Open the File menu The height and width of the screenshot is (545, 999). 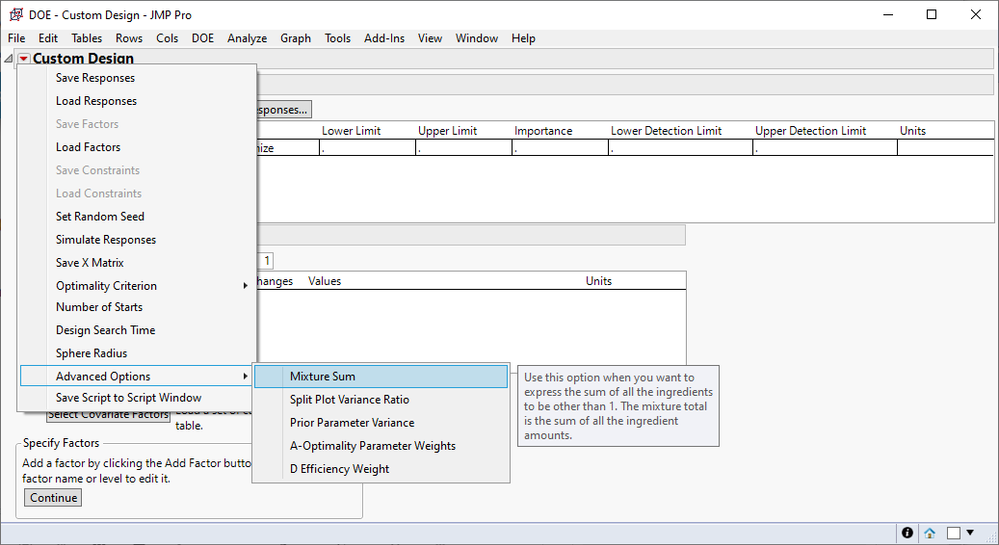click(x=17, y=38)
